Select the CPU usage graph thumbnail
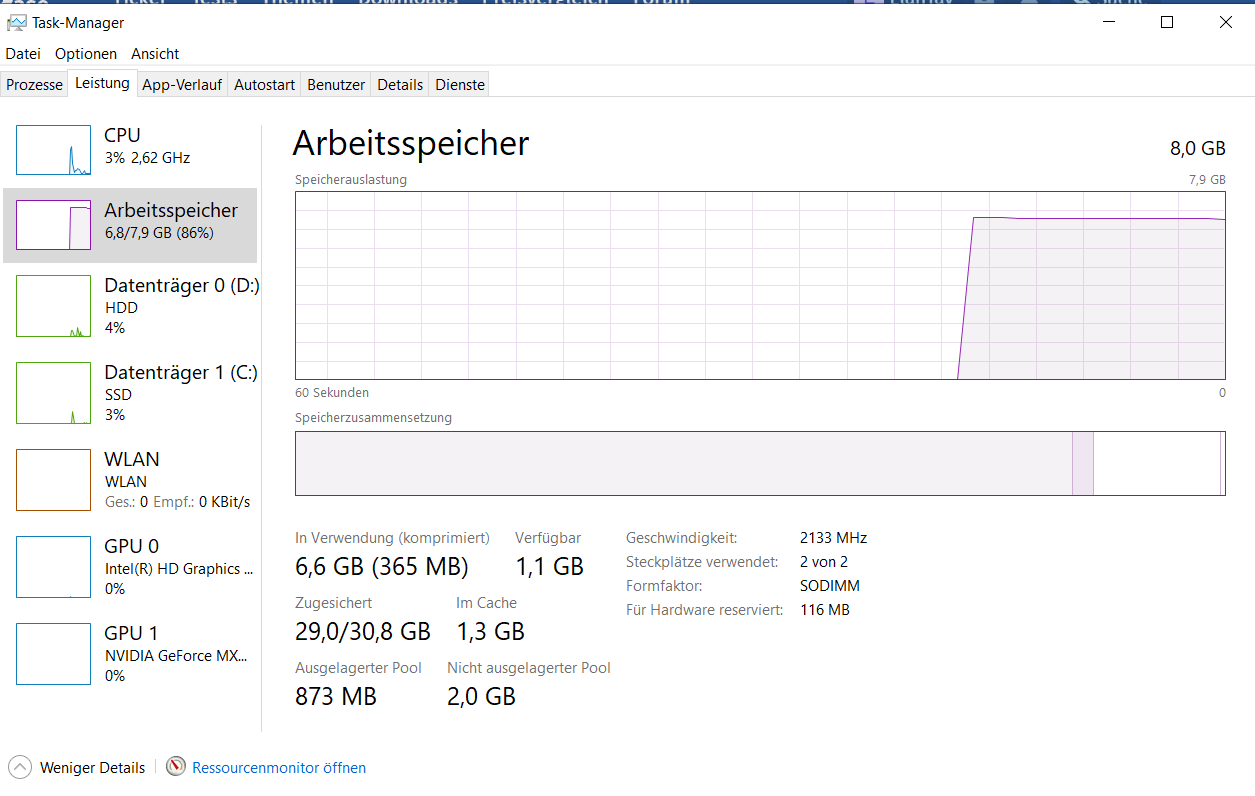The width and height of the screenshot is (1255, 796). pyautogui.click(x=53, y=150)
